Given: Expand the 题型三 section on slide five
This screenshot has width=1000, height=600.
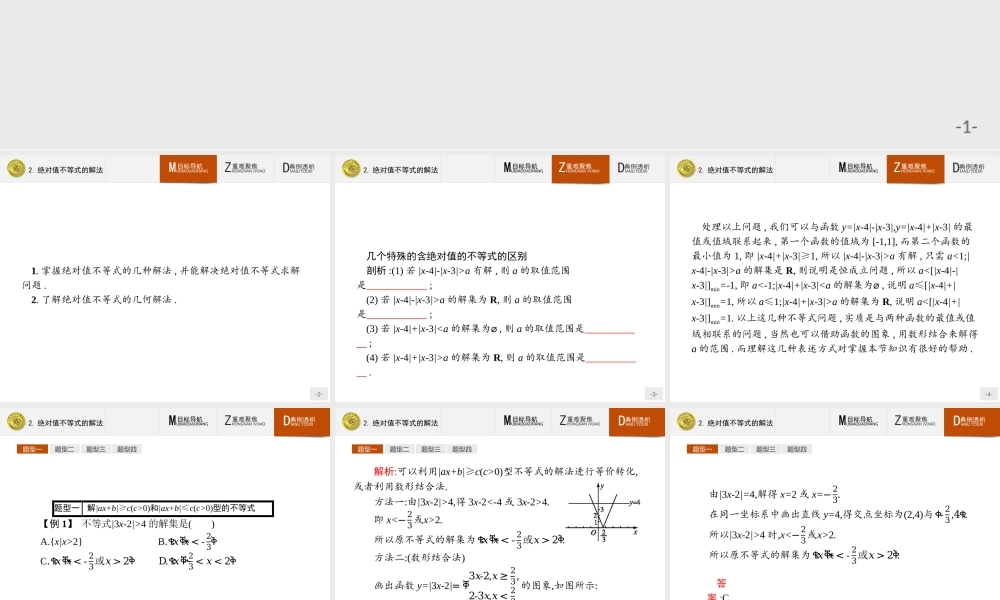Looking at the screenshot, I should pyautogui.click(x=430, y=448).
